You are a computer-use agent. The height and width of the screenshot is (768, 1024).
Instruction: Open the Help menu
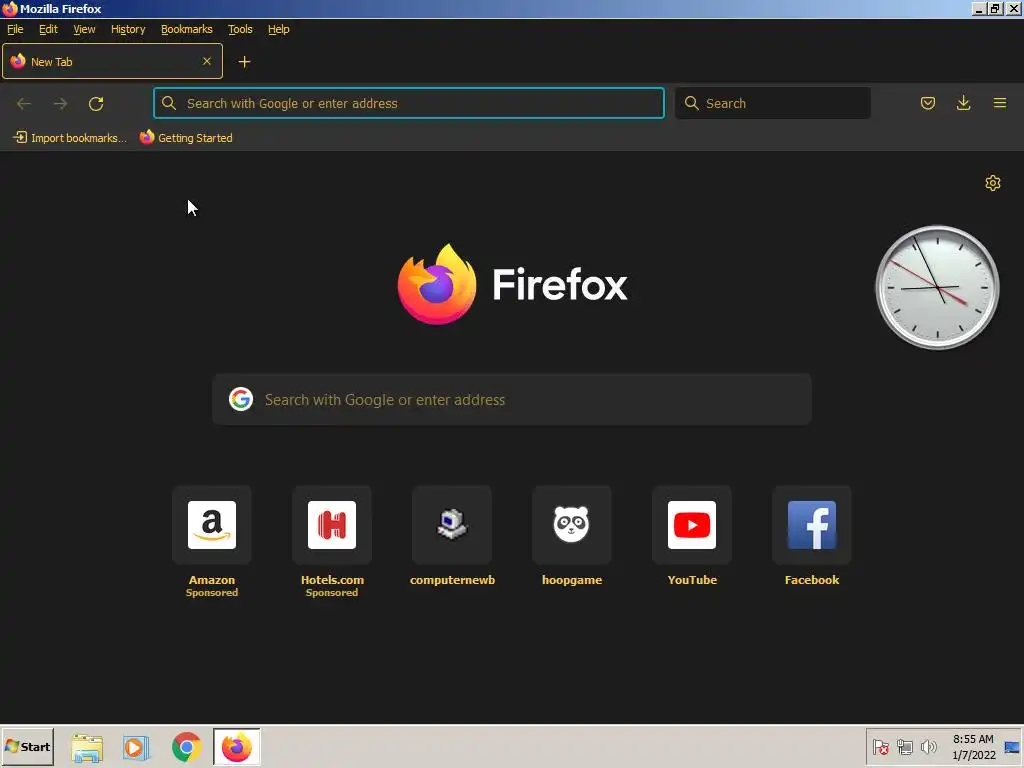[x=278, y=29]
